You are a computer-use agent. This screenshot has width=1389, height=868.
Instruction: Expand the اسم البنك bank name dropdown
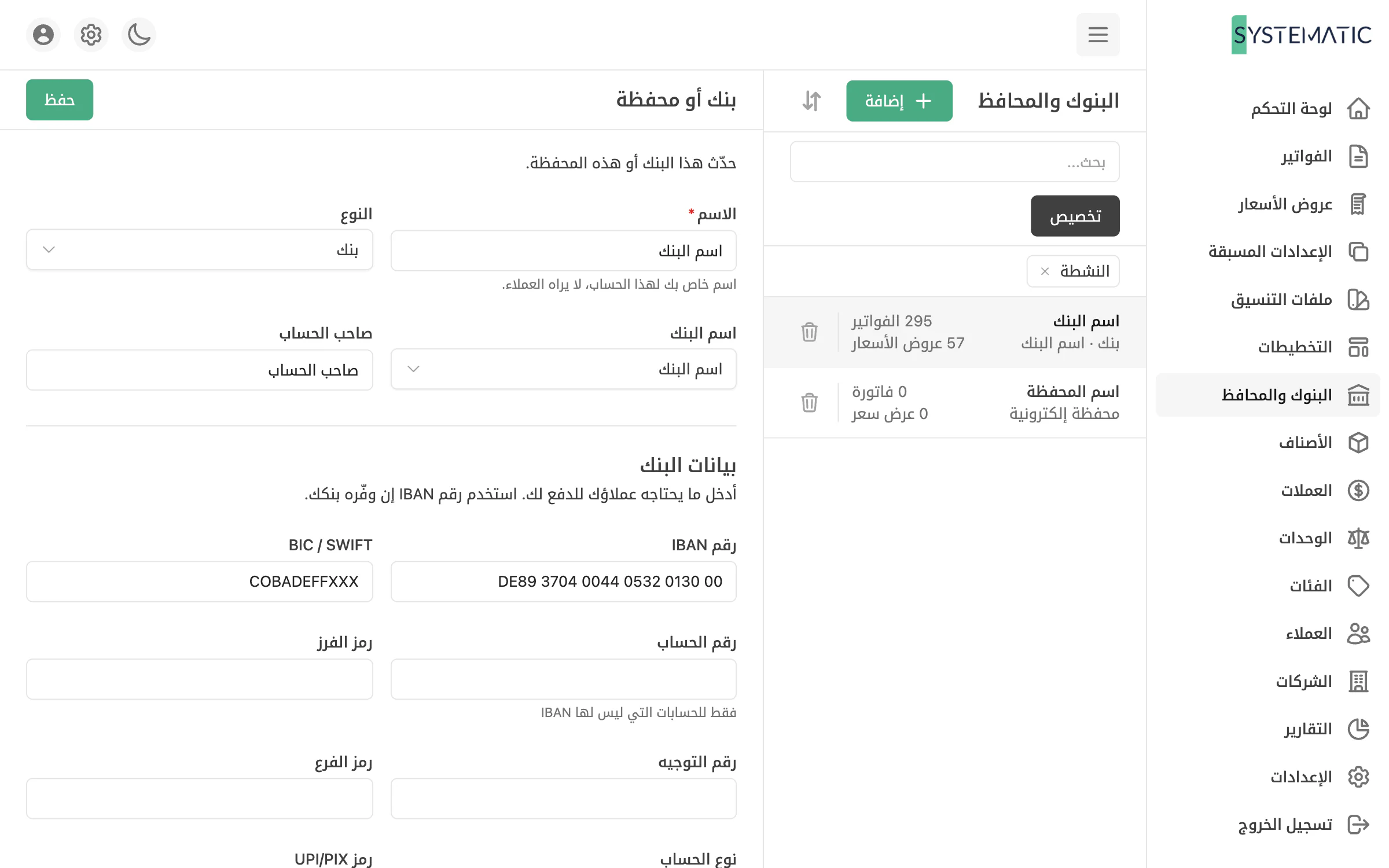(563, 369)
